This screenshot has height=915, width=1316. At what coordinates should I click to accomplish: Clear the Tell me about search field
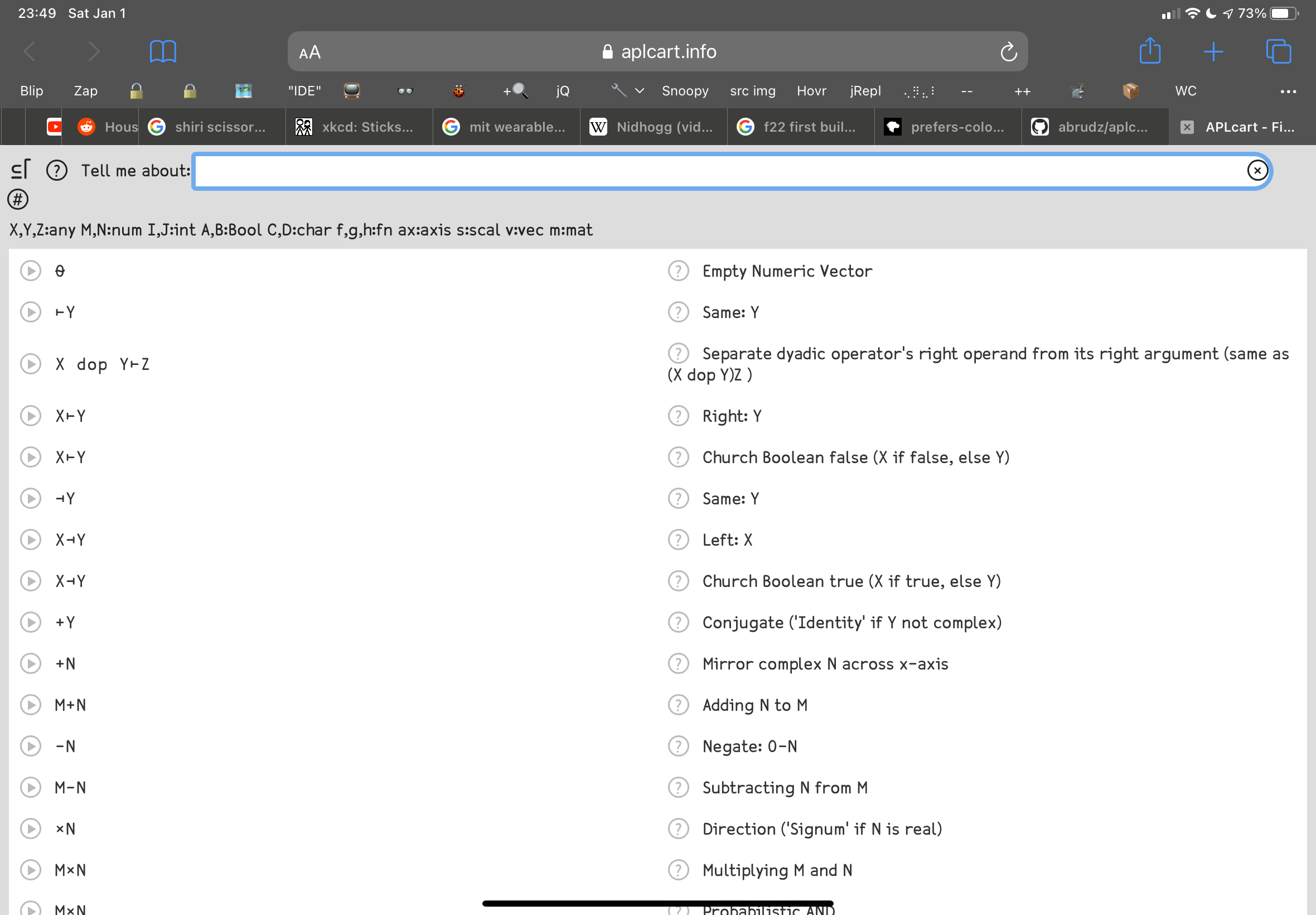click(x=1257, y=170)
